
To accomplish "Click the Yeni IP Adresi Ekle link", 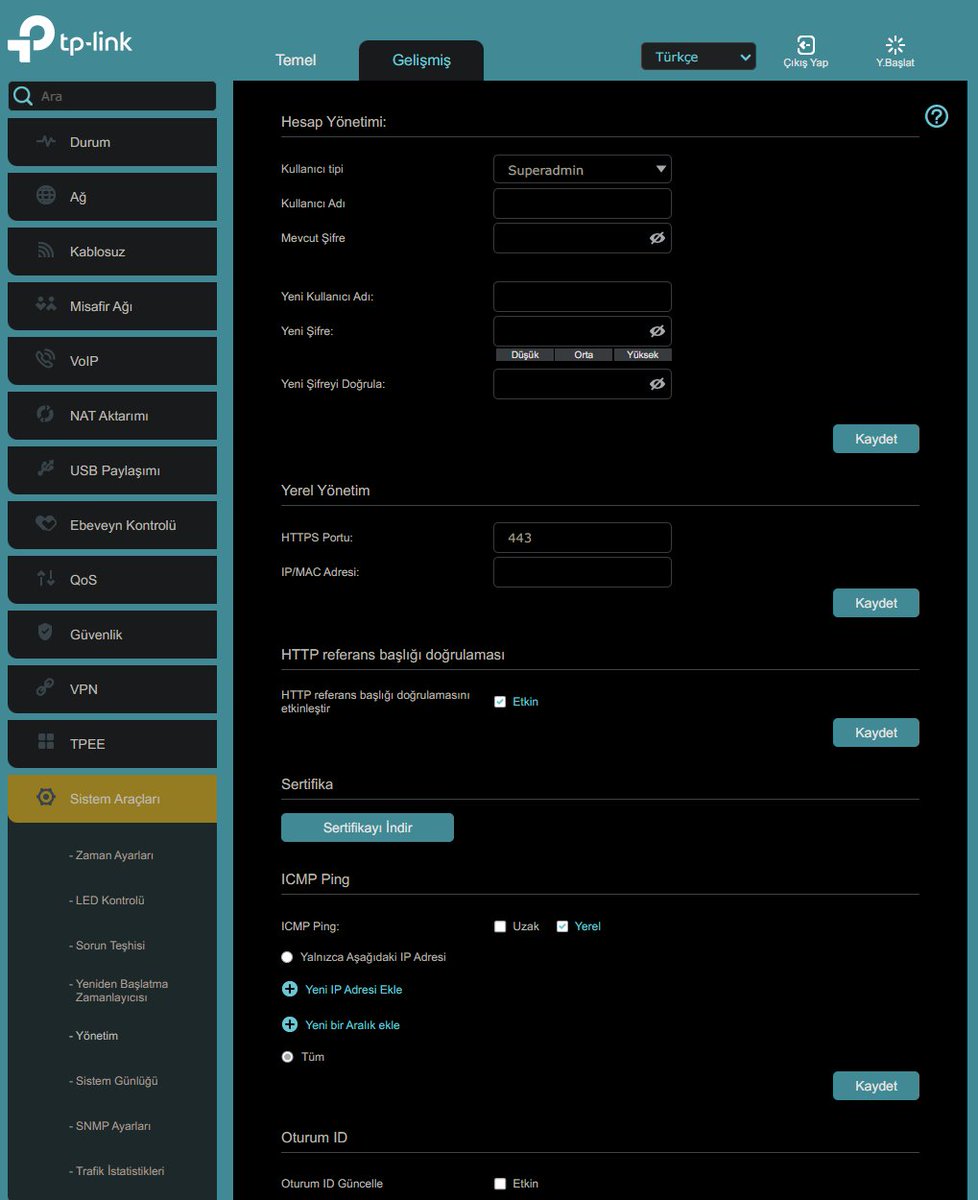I will pos(353,989).
